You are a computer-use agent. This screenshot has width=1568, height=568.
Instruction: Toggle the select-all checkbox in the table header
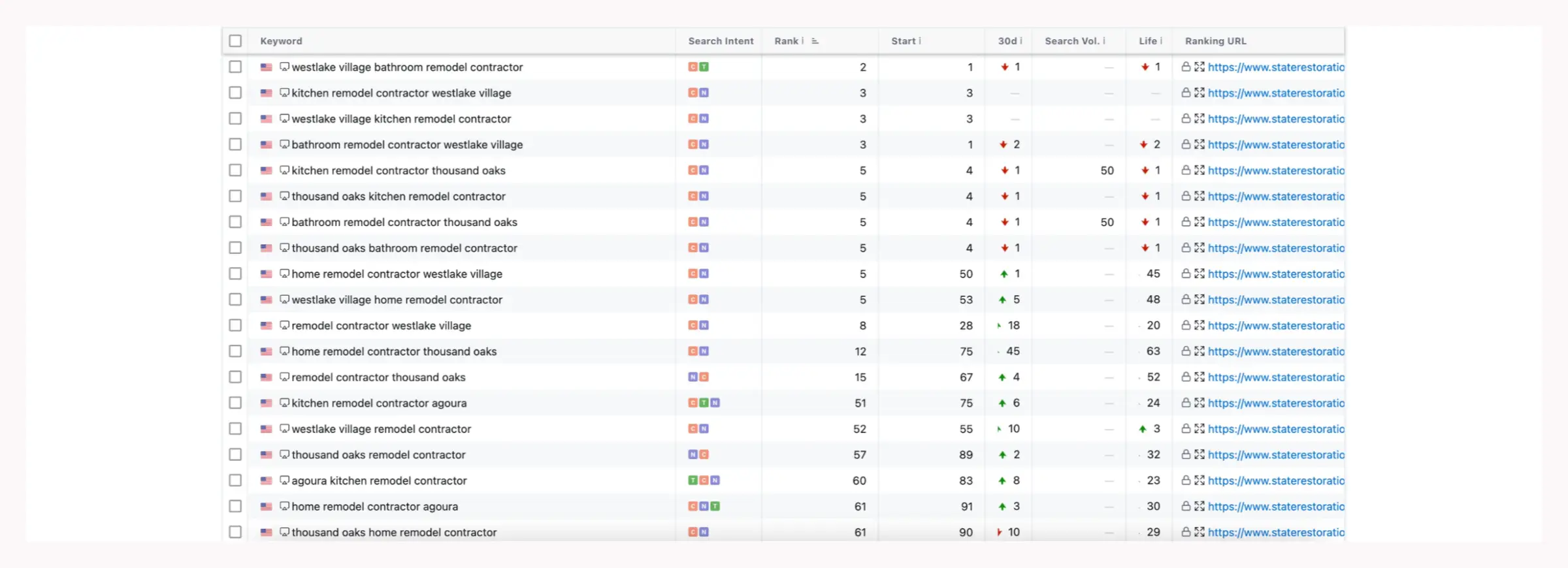(235, 41)
